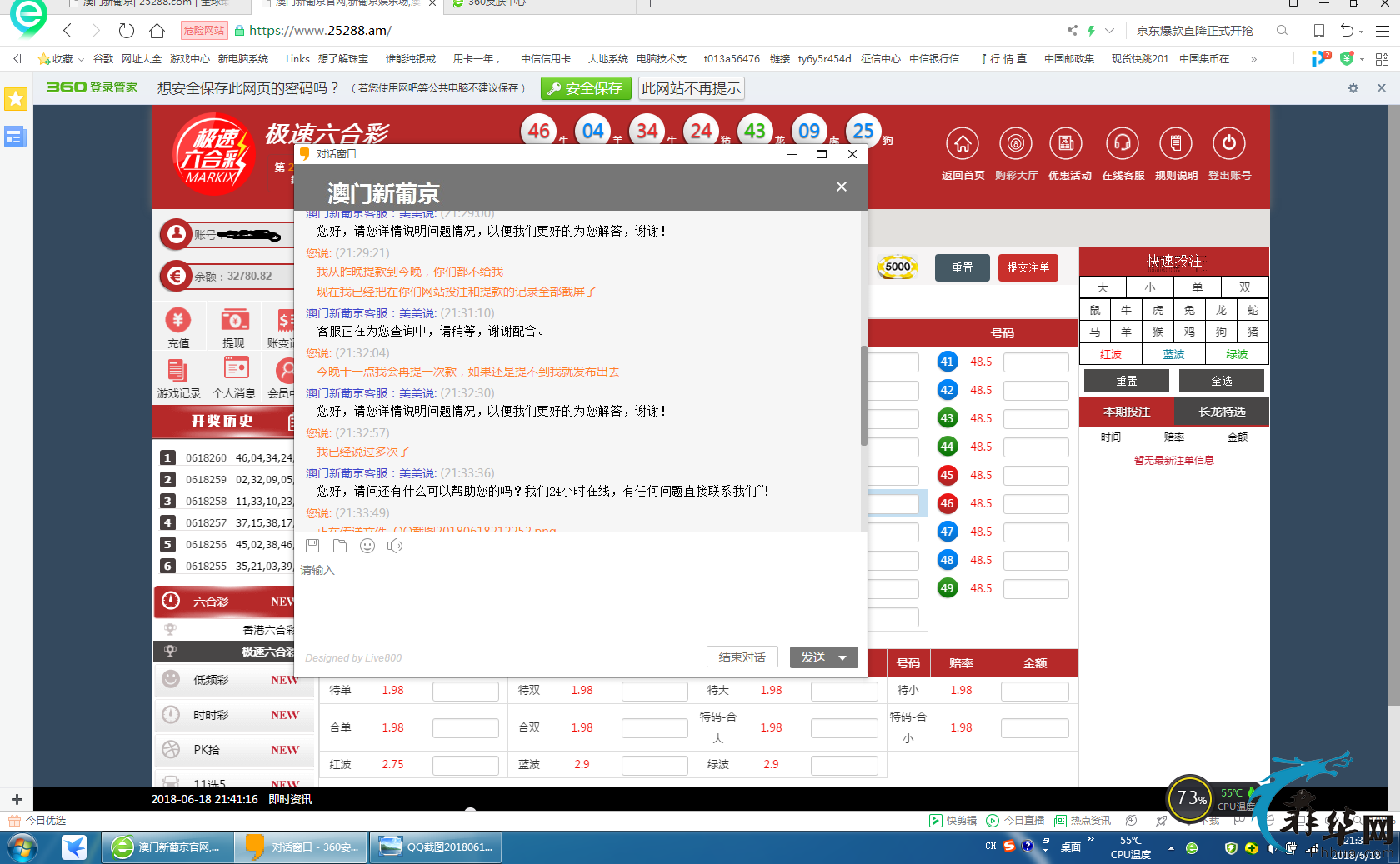The width and height of the screenshot is (1400, 864).
Task: Click the 全选 button in quick bet
Action: [1222, 381]
